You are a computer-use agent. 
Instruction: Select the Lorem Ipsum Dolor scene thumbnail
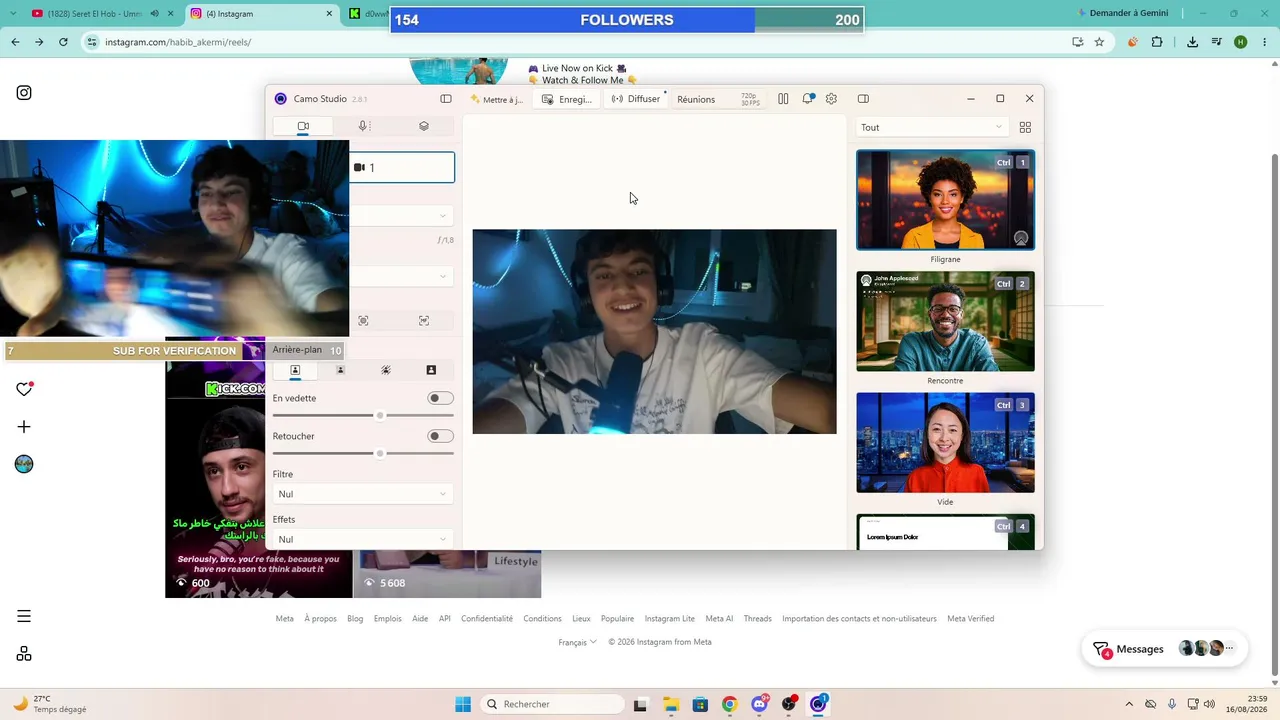pos(945,531)
